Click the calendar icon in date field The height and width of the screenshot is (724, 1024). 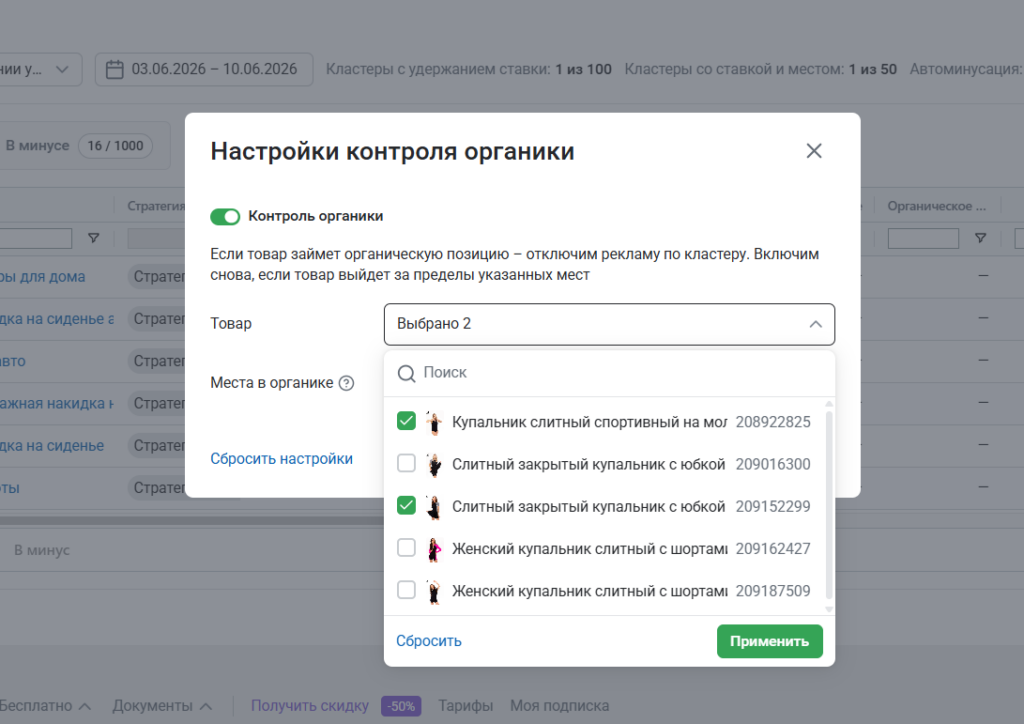pos(114,69)
